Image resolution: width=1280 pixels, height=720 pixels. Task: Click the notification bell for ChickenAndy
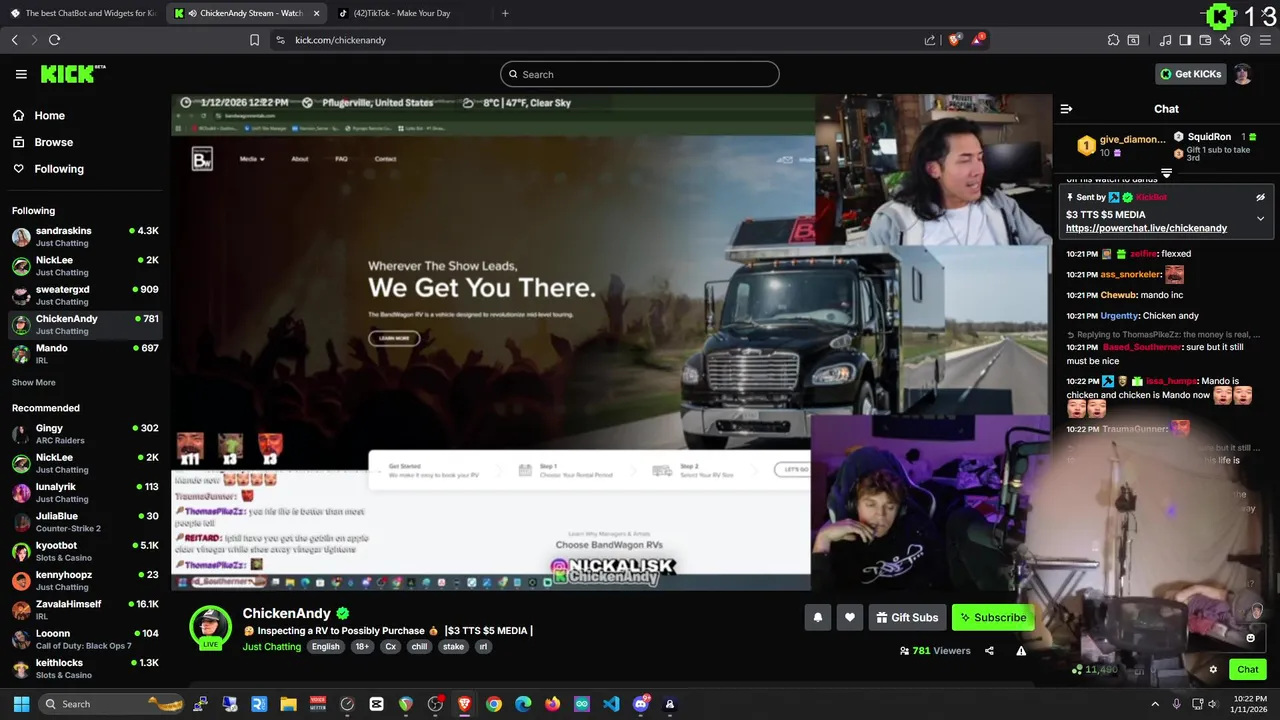click(817, 618)
